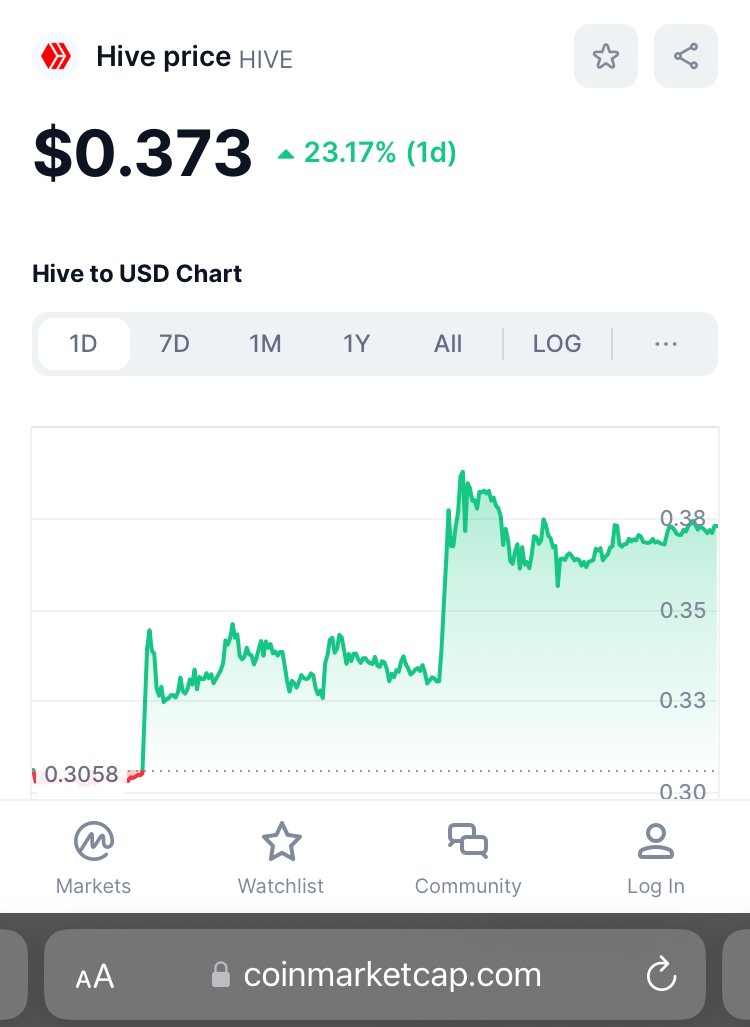Open Markets via CoinMarketCap logo icon
Viewport: 750px width, 1027px height.
click(94, 841)
